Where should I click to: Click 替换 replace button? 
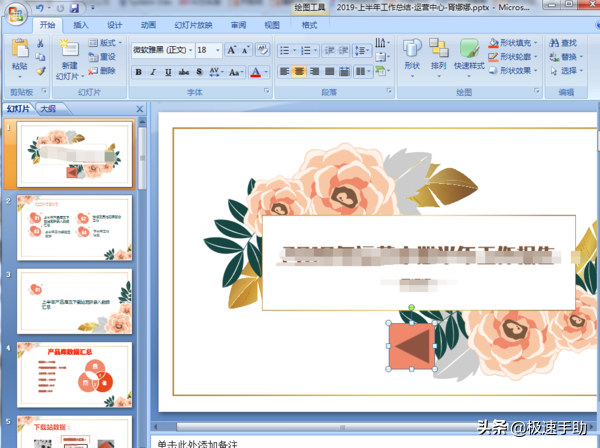(x=566, y=57)
